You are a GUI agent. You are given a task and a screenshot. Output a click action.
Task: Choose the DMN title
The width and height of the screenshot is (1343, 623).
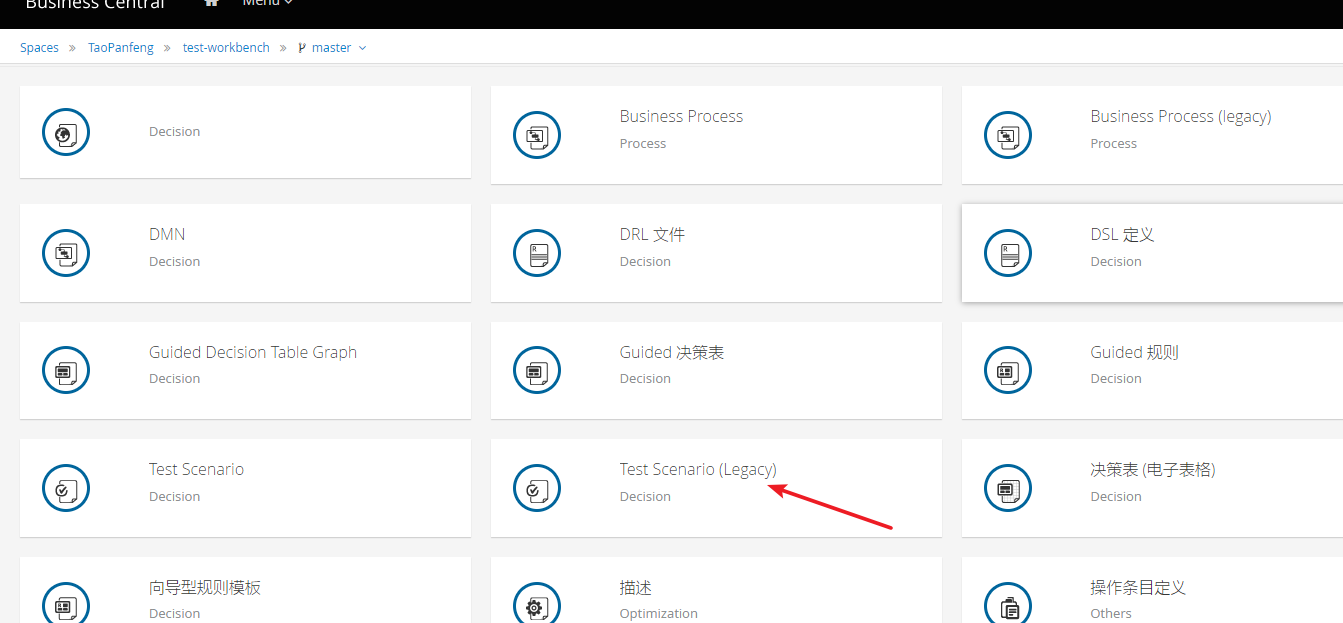[167, 234]
